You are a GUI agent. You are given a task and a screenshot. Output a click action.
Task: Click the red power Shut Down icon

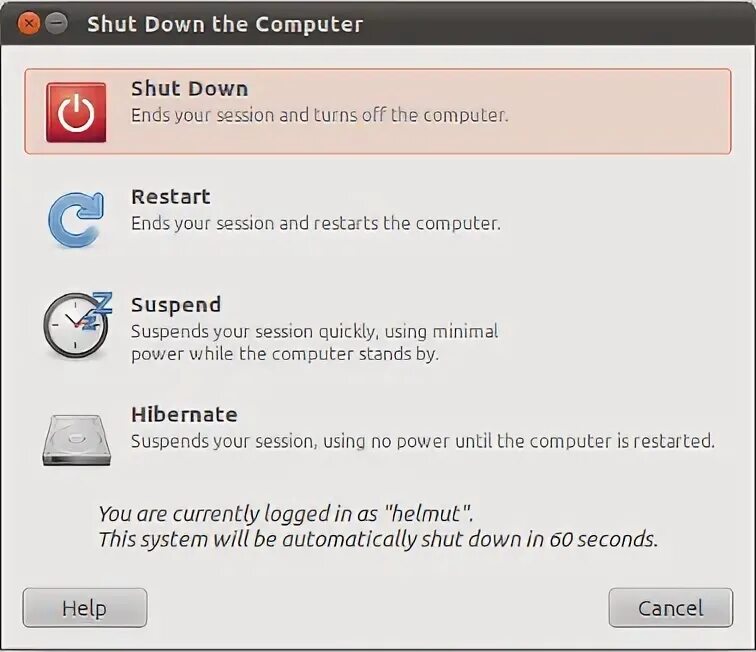pyautogui.click(x=76, y=112)
